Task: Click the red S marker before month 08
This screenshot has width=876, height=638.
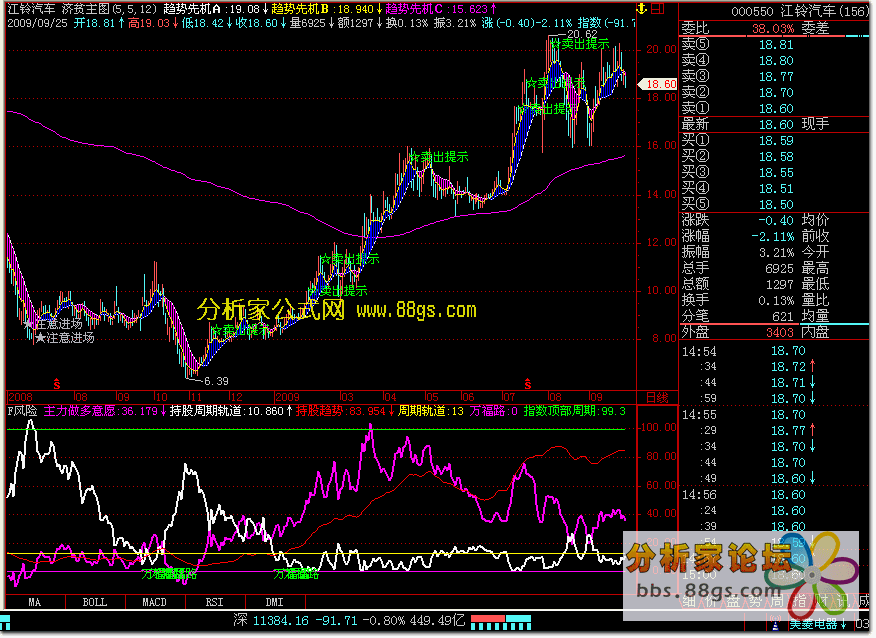Action: 527,384
